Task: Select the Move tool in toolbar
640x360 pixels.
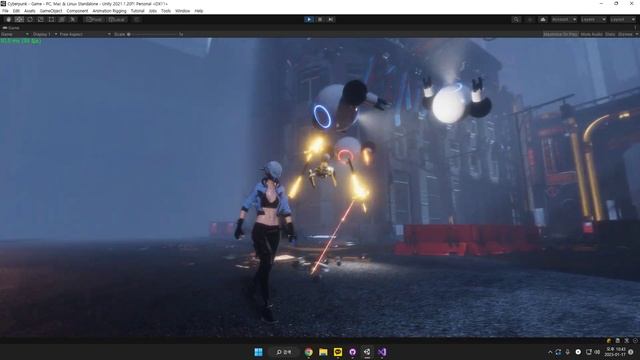Action: click(x=19, y=19)
